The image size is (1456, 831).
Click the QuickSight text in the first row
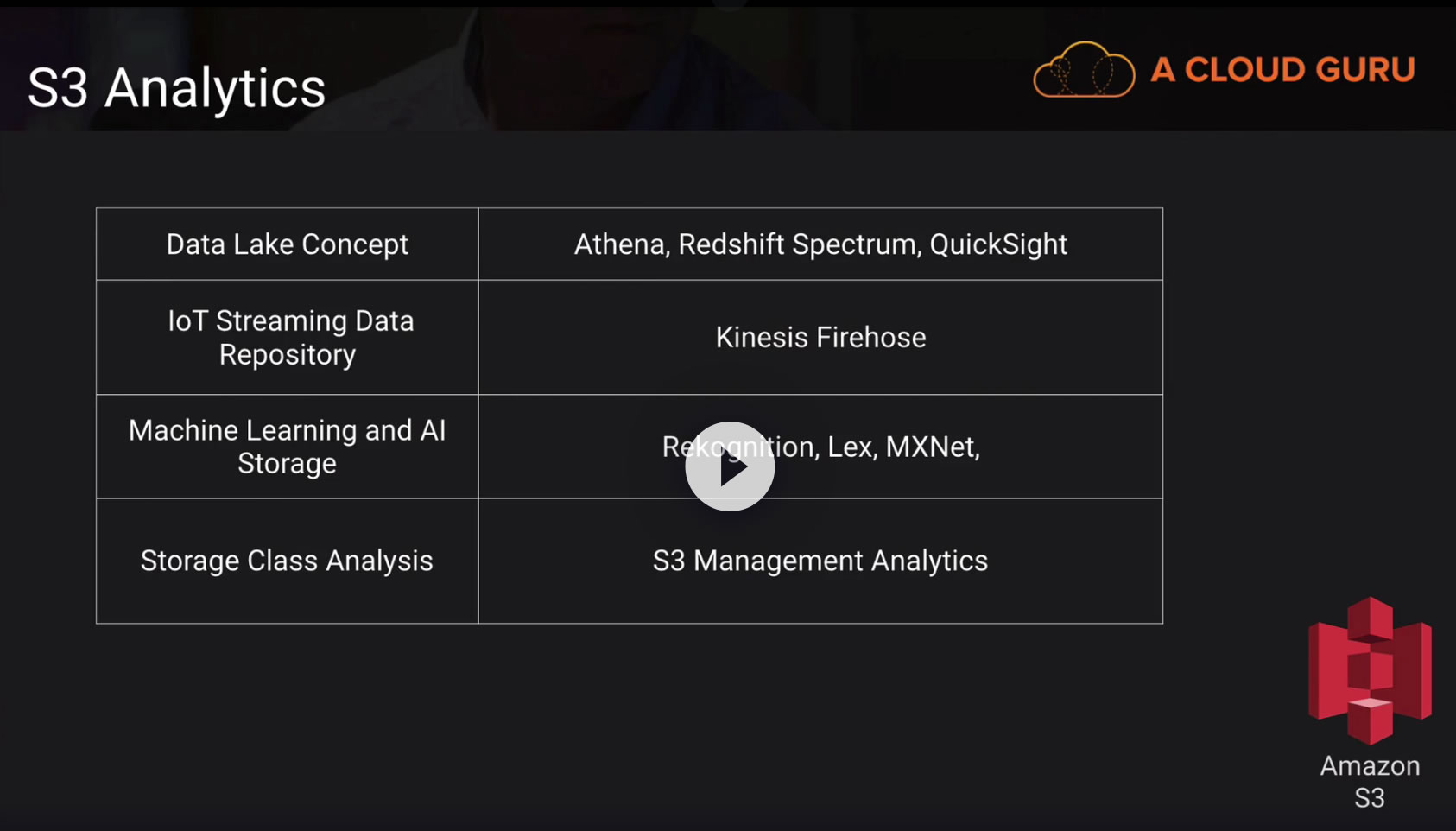click(x=998, y=244)
